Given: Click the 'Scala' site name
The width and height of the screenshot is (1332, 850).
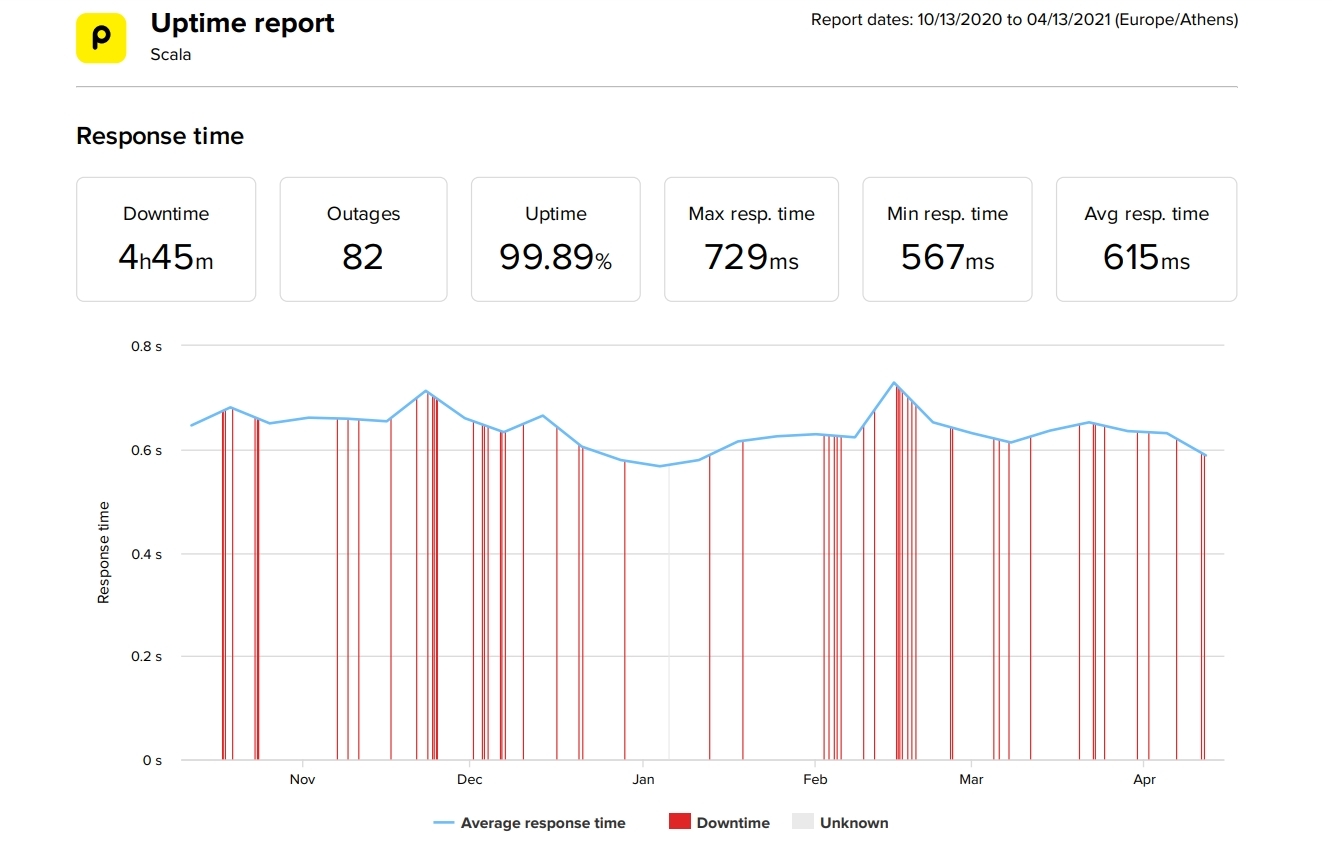Looking at the screenshot, I should pos(171,55).
